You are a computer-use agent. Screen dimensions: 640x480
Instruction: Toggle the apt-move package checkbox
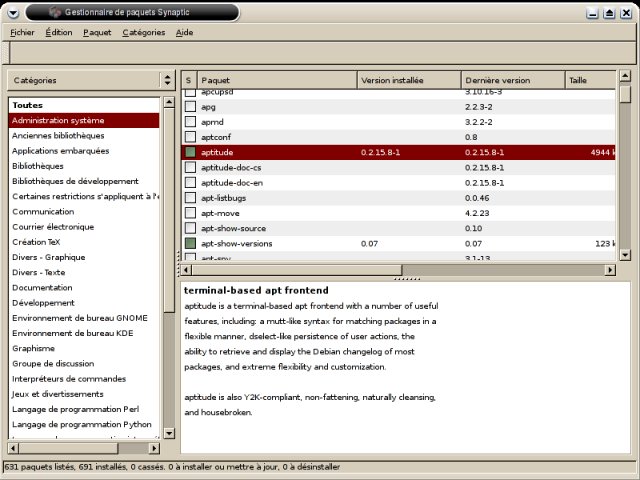(189, 213)
